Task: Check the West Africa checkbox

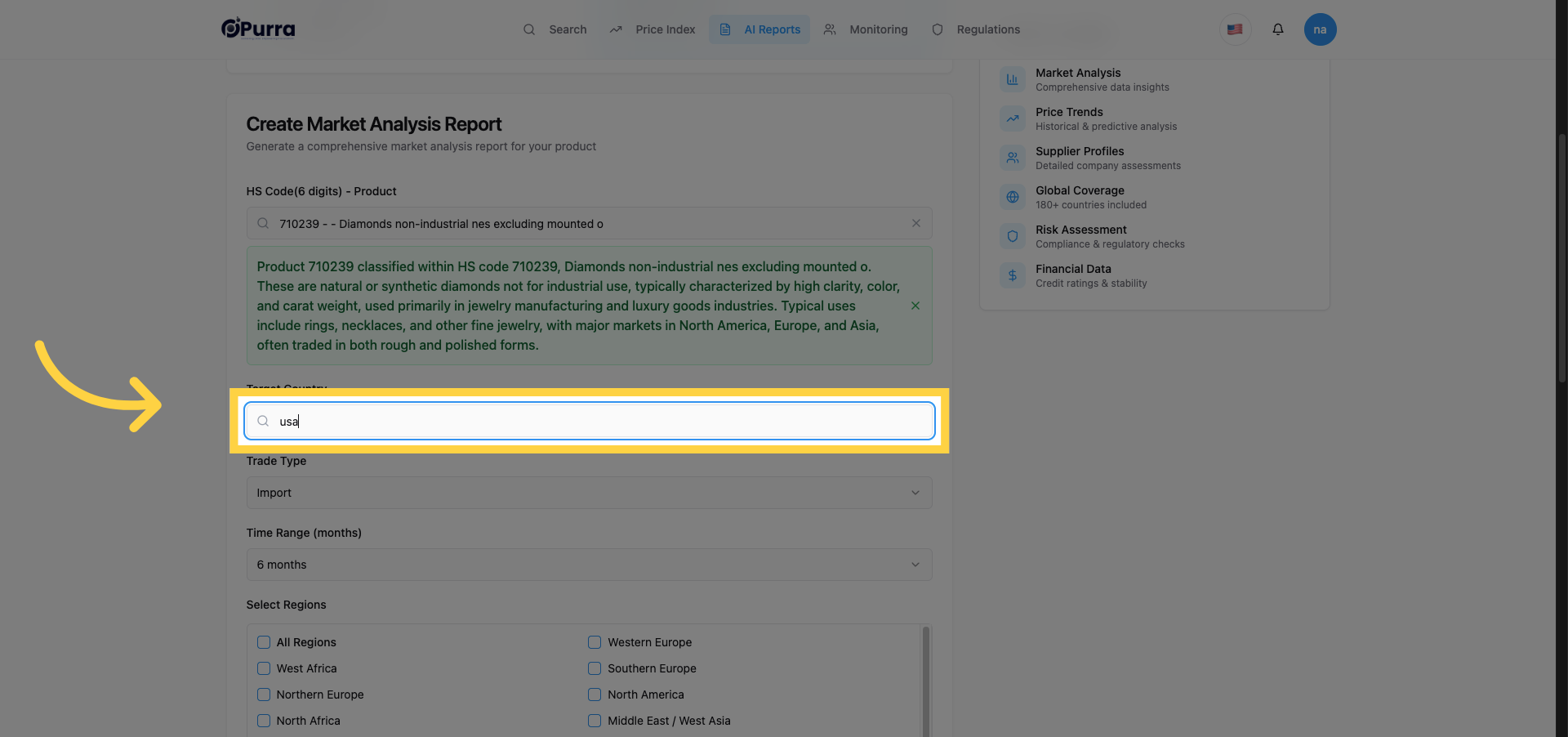Action: 264,668
